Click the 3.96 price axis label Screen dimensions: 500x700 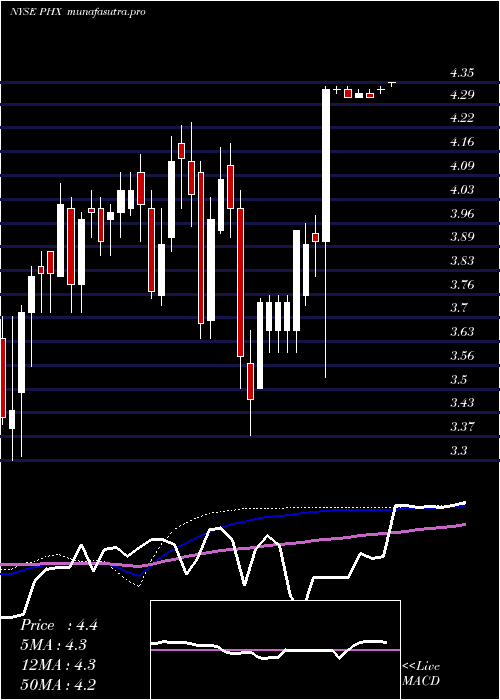tap(462, 213)
